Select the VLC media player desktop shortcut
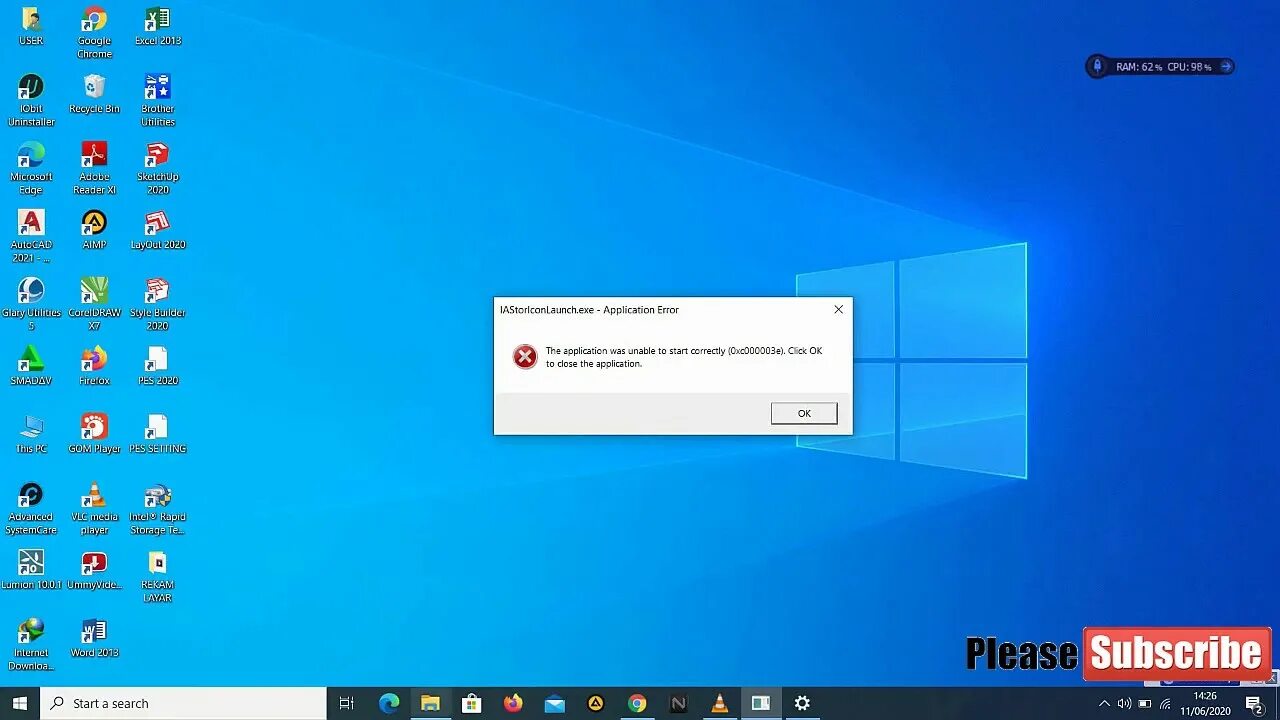 pos(94,509)
